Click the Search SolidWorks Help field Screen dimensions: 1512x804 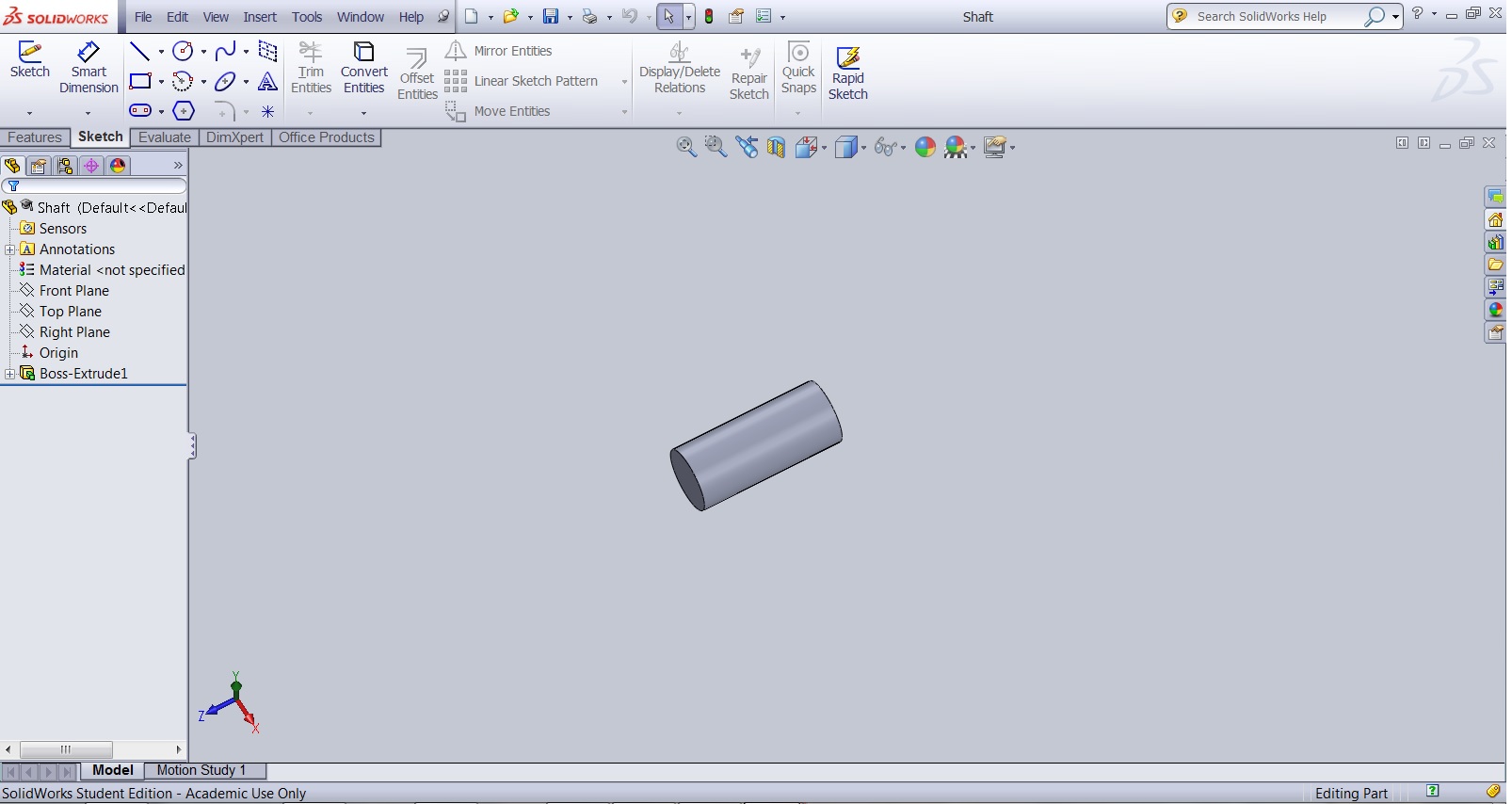point(1276,16)
